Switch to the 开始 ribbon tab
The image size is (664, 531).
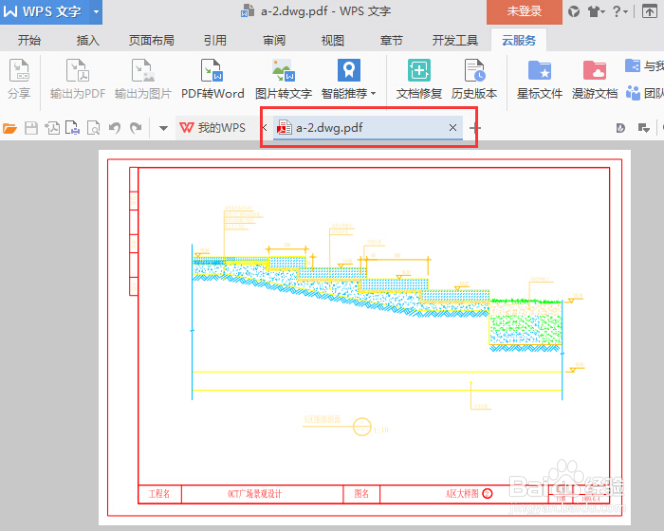(x=29, y=41)
